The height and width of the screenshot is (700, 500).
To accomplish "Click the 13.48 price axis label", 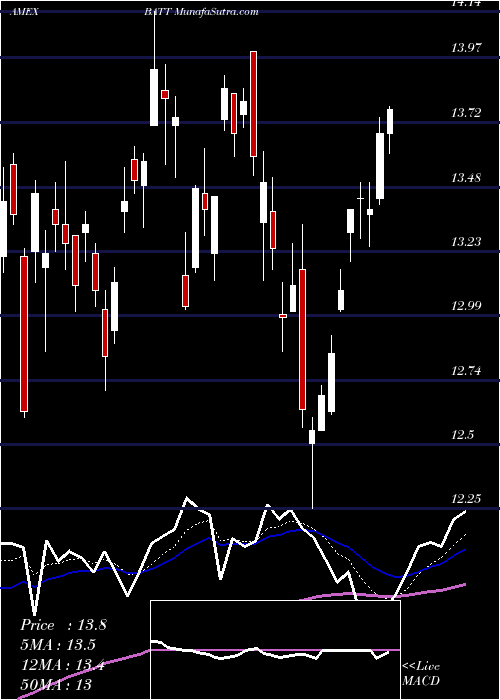I will pyautogui.click(x=466, y=178).
